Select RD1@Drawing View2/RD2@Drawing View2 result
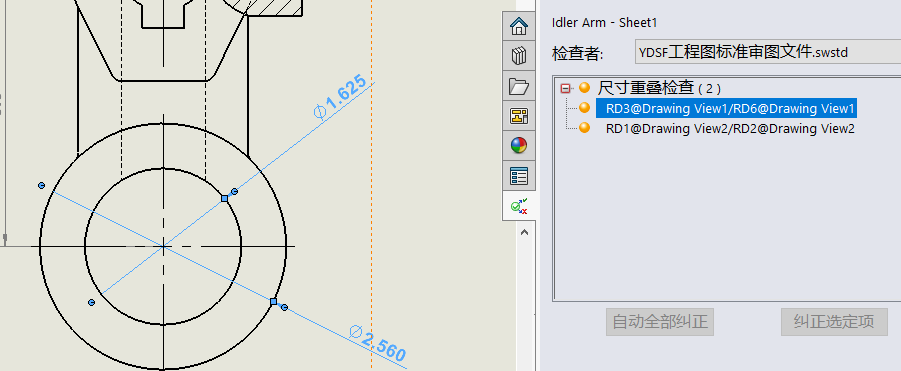Screen dimensions: 901x371 coord(730,128)
